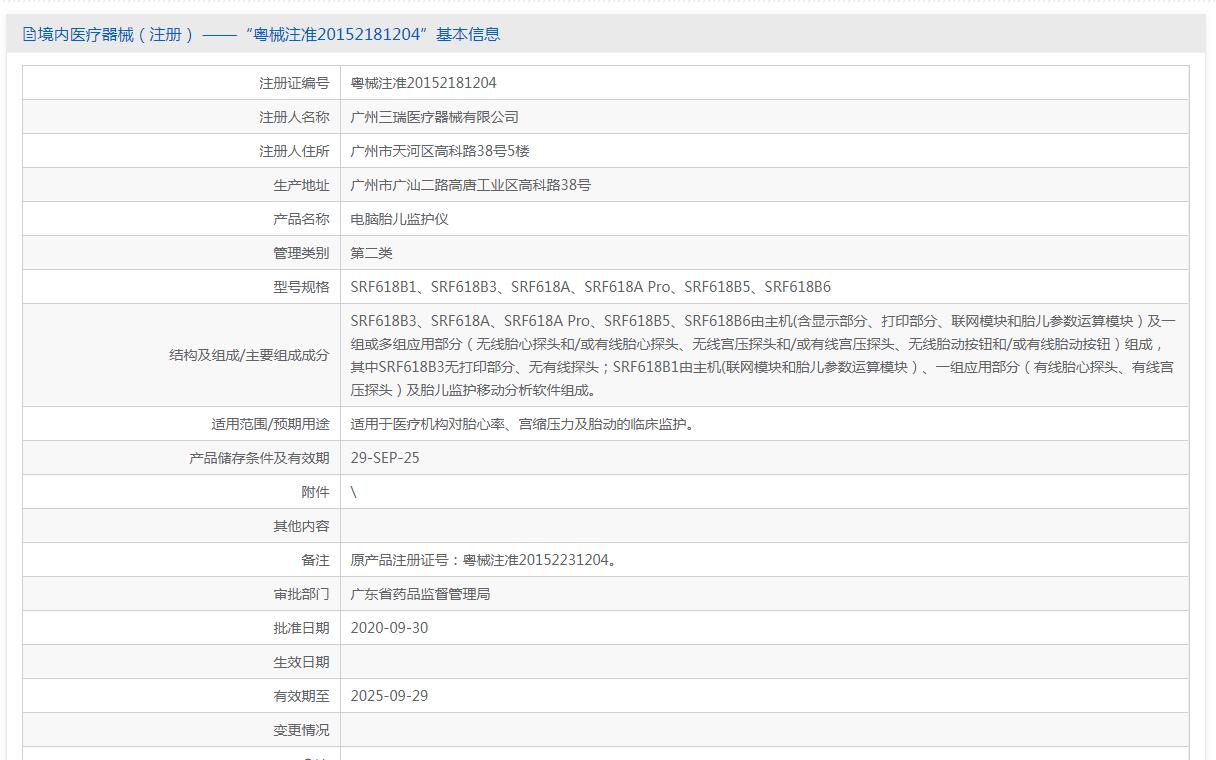
Task: Select management category value 第二类
Action: 371,253
